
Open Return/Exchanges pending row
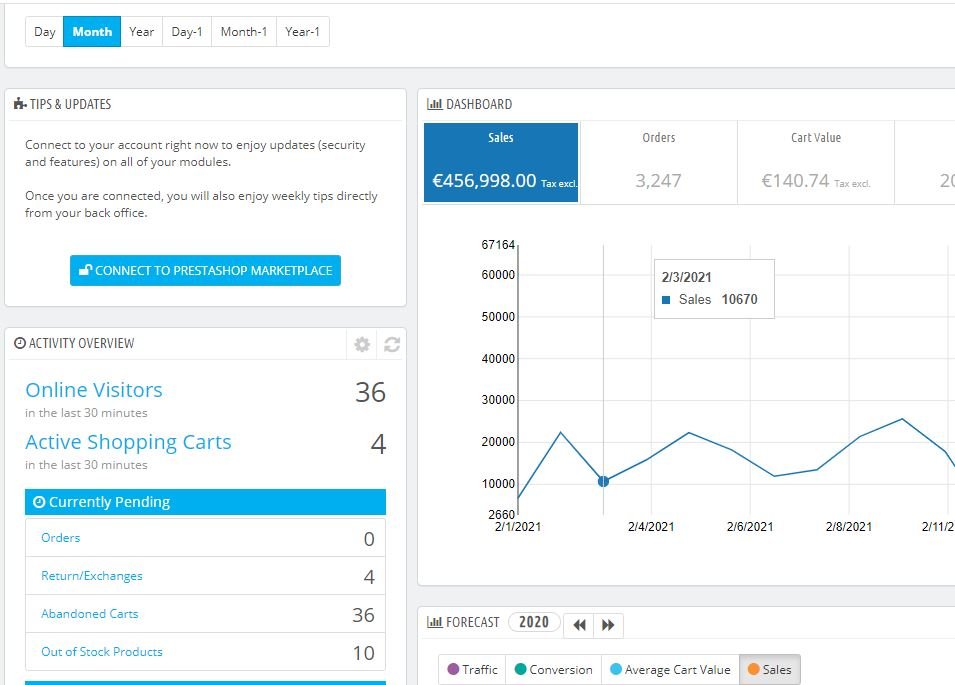[205, 576]
